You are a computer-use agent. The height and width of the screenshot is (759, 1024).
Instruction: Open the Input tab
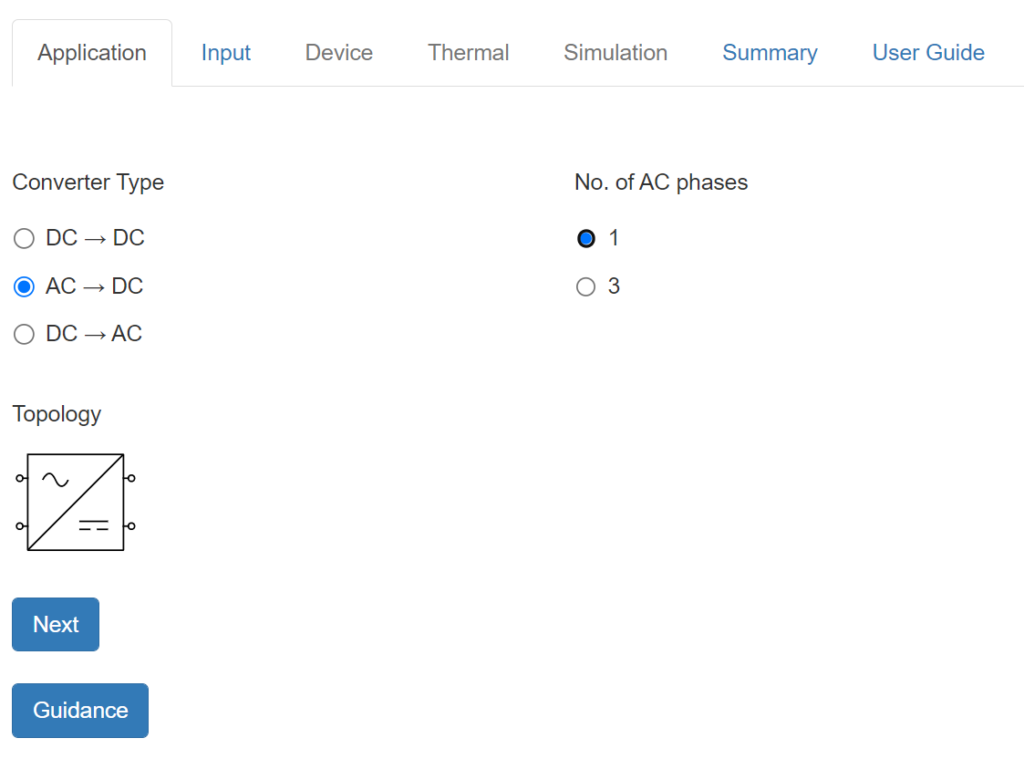(x=226, y=53)
